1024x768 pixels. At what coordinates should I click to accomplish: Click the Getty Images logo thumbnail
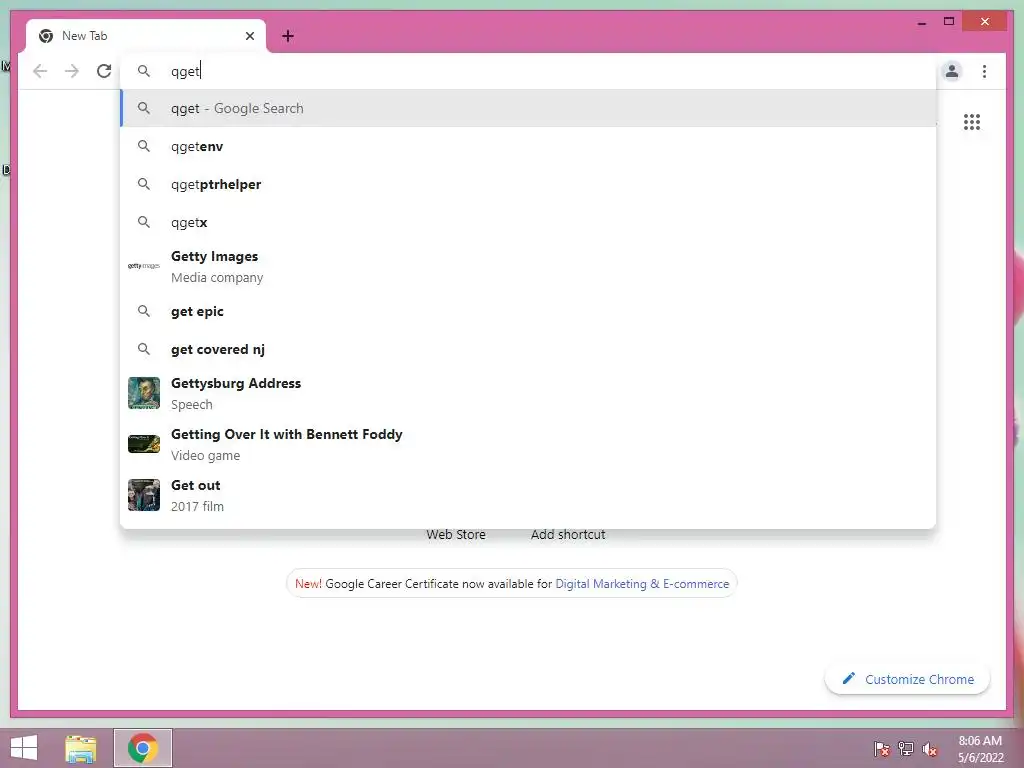tap(144, 266)
